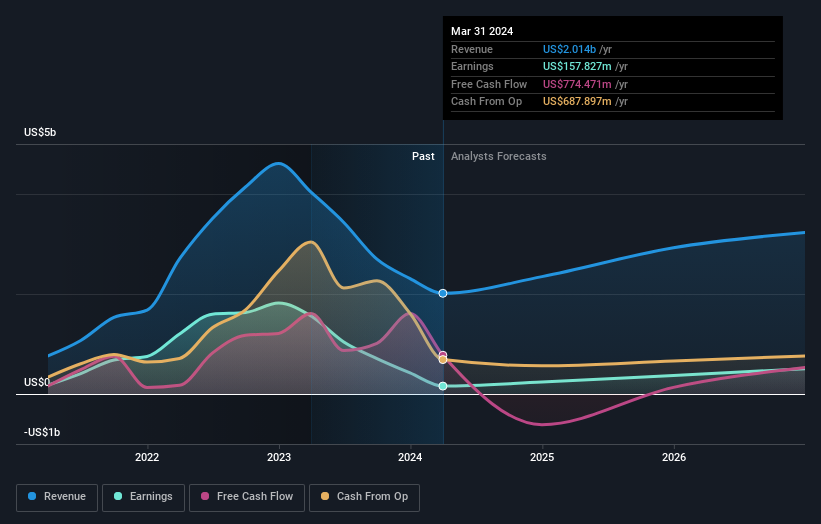The height and width of the screenshot is (524, 821).
Task: Toggle the Earnings legend series
Action: (x=143, y=497)
